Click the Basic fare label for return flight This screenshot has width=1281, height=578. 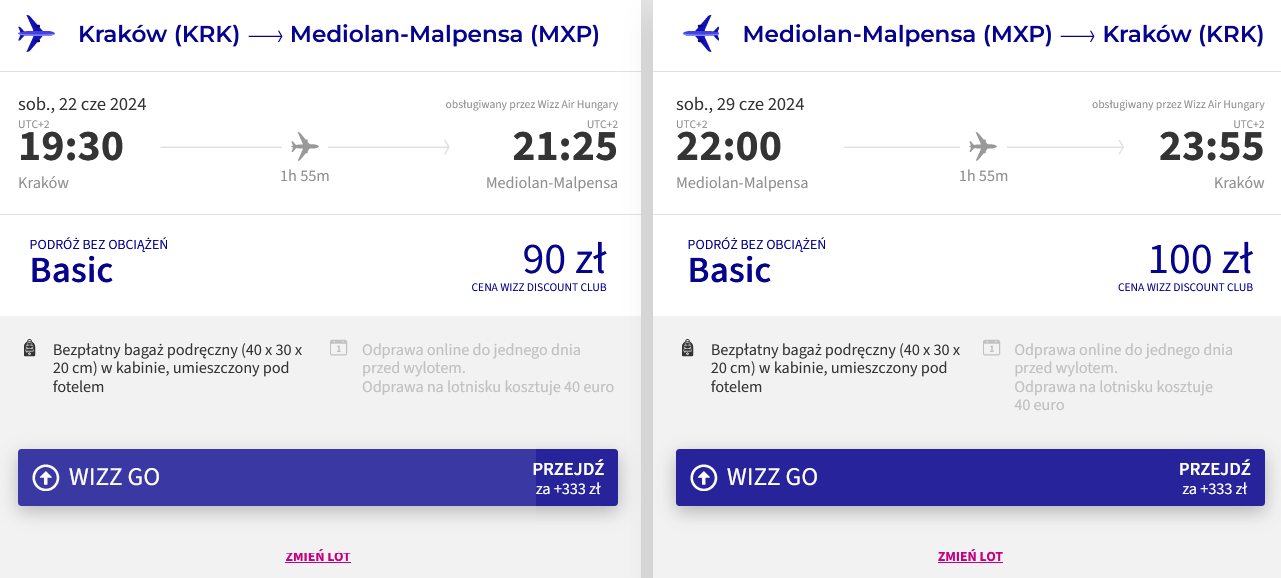tap(729, 270)
